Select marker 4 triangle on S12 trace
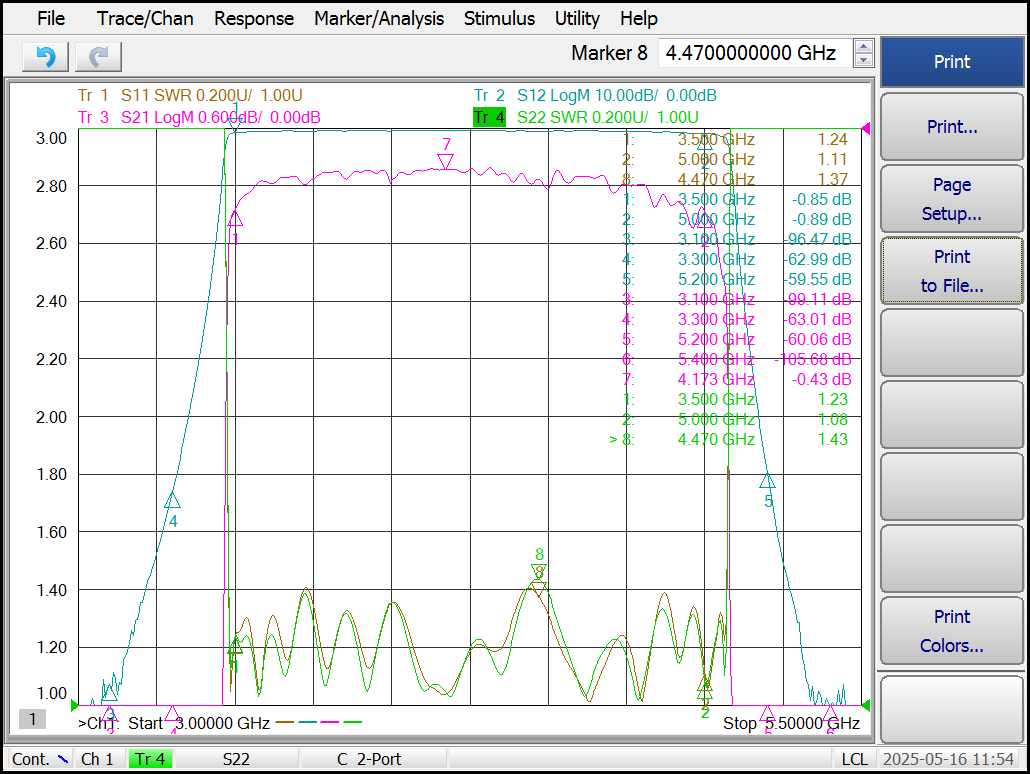Image resolution: width=1030 pixels, height=774 pixels. pyautogui.click(x=172, y=501)
